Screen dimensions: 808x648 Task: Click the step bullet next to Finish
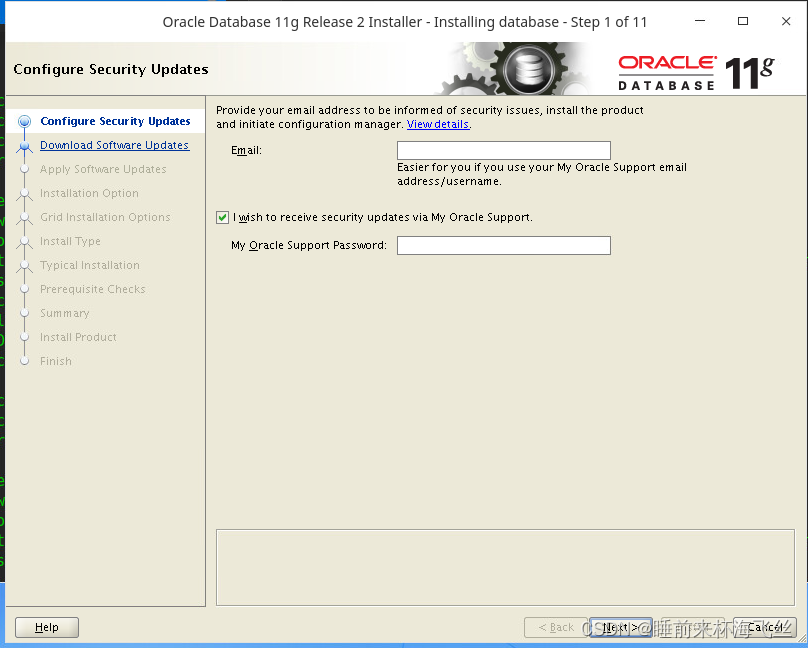[x=26, y=361]
